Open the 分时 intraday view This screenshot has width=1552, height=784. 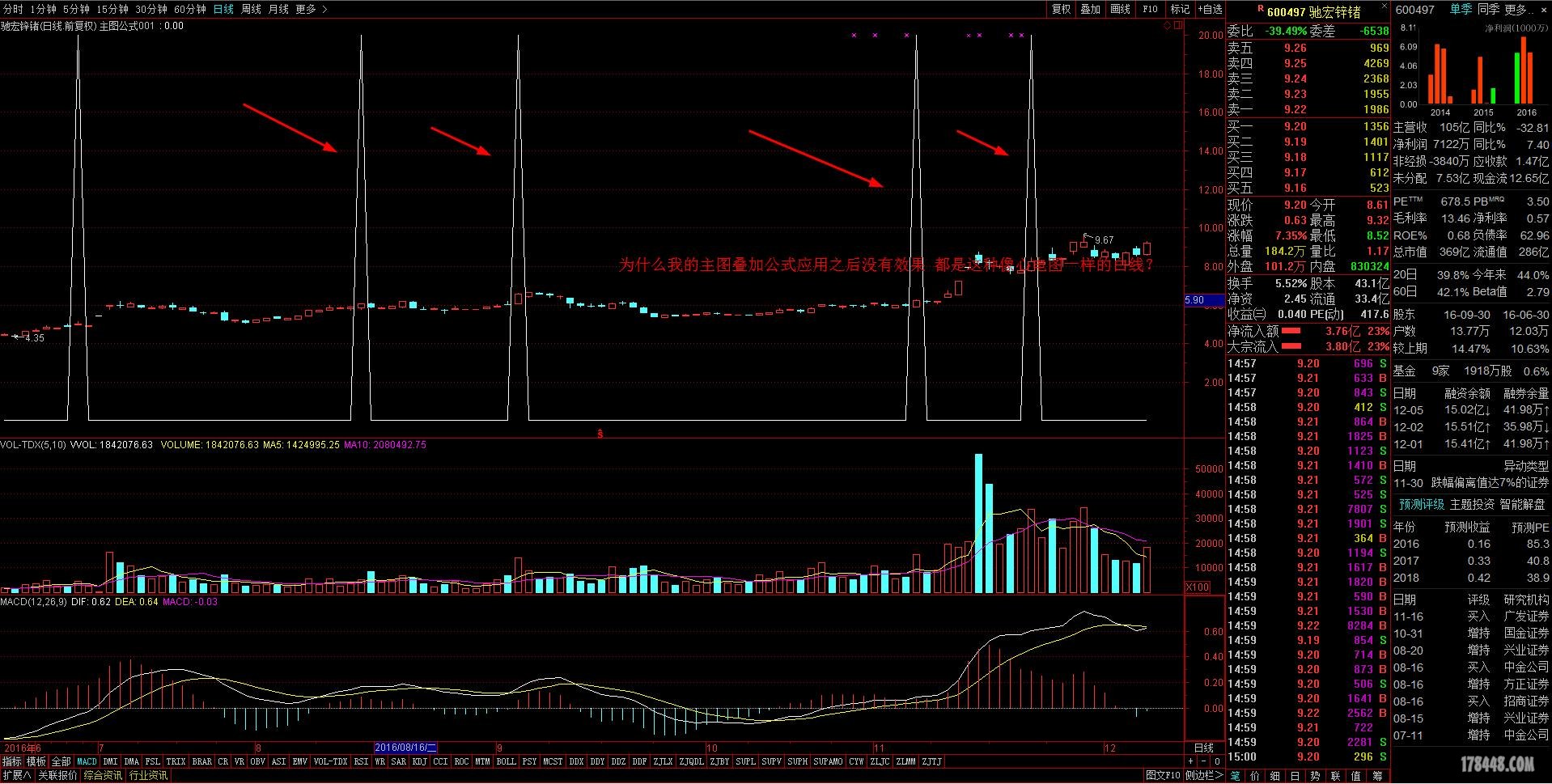pos(13,9)
